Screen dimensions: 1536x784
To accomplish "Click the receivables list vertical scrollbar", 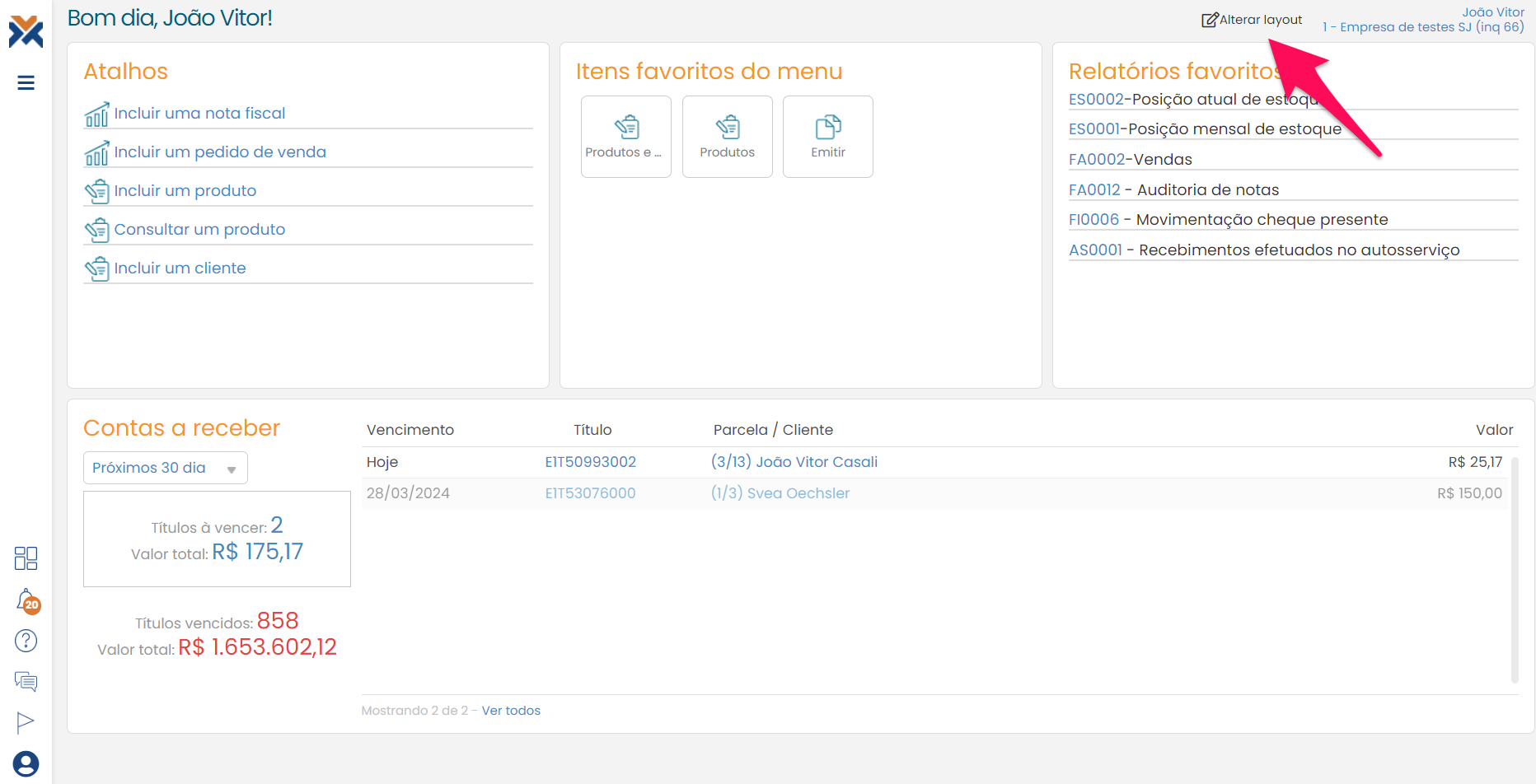I will coord(1515,568).
